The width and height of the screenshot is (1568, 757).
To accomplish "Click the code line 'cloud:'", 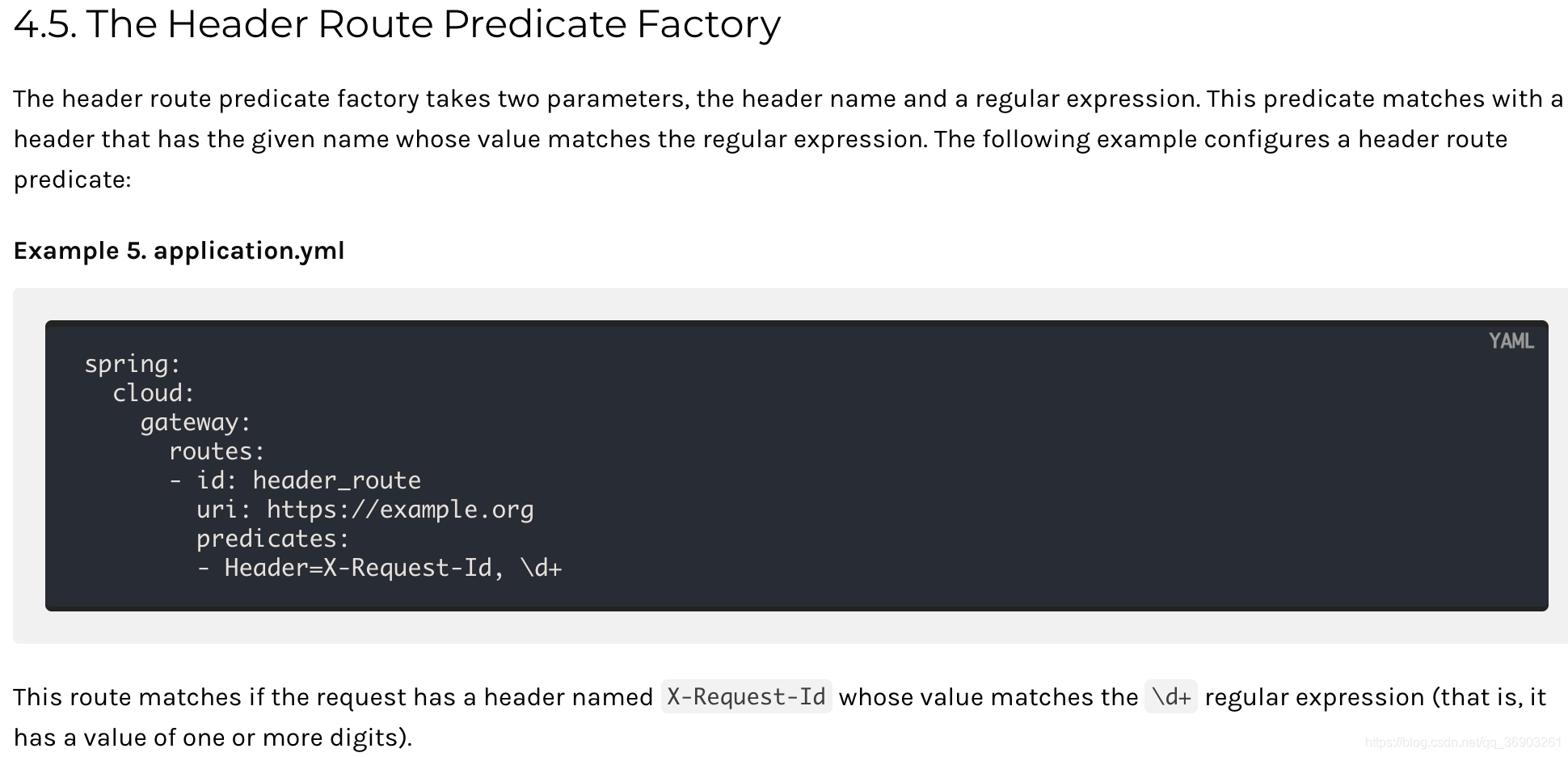I will tap(154, 393).
